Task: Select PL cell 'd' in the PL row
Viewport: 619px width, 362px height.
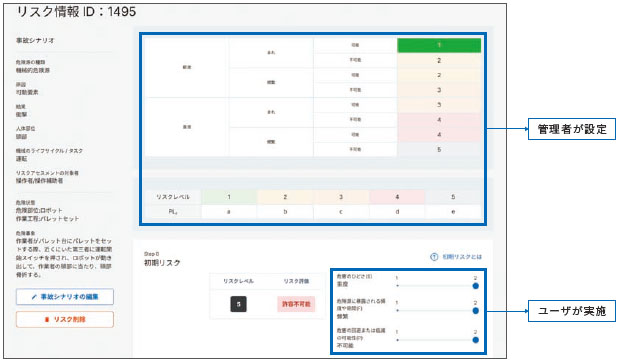Action: tap(397, 212)
